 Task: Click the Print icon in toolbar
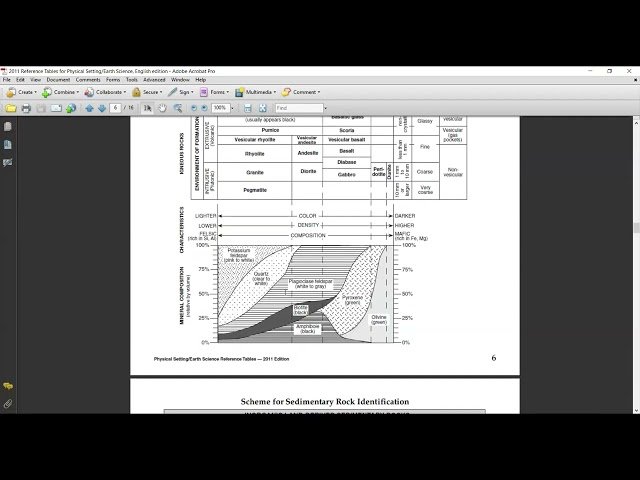(26, 108)
